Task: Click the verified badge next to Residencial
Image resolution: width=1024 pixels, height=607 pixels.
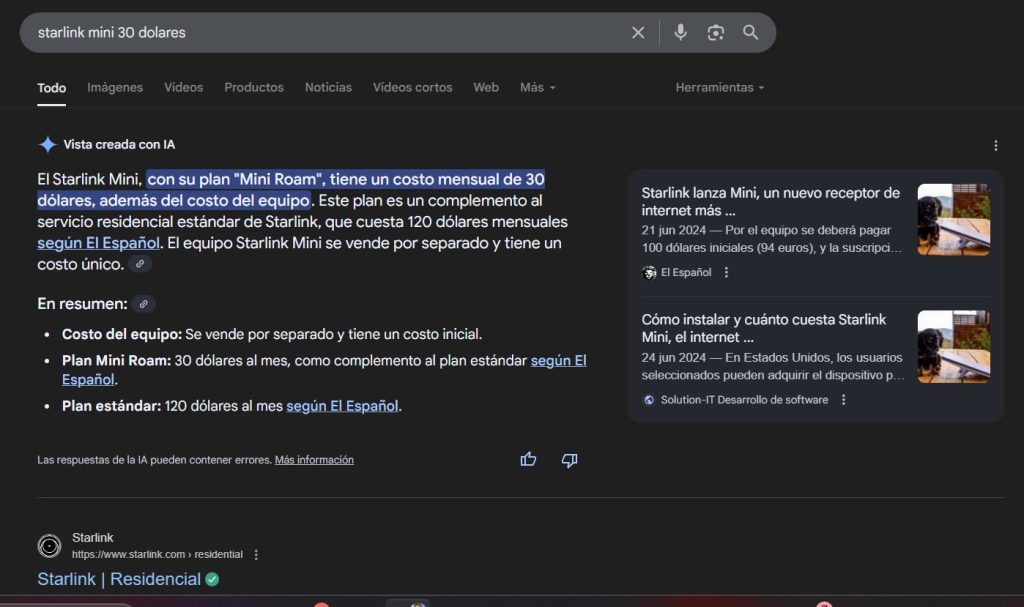Action: click(x=212, y=580)
